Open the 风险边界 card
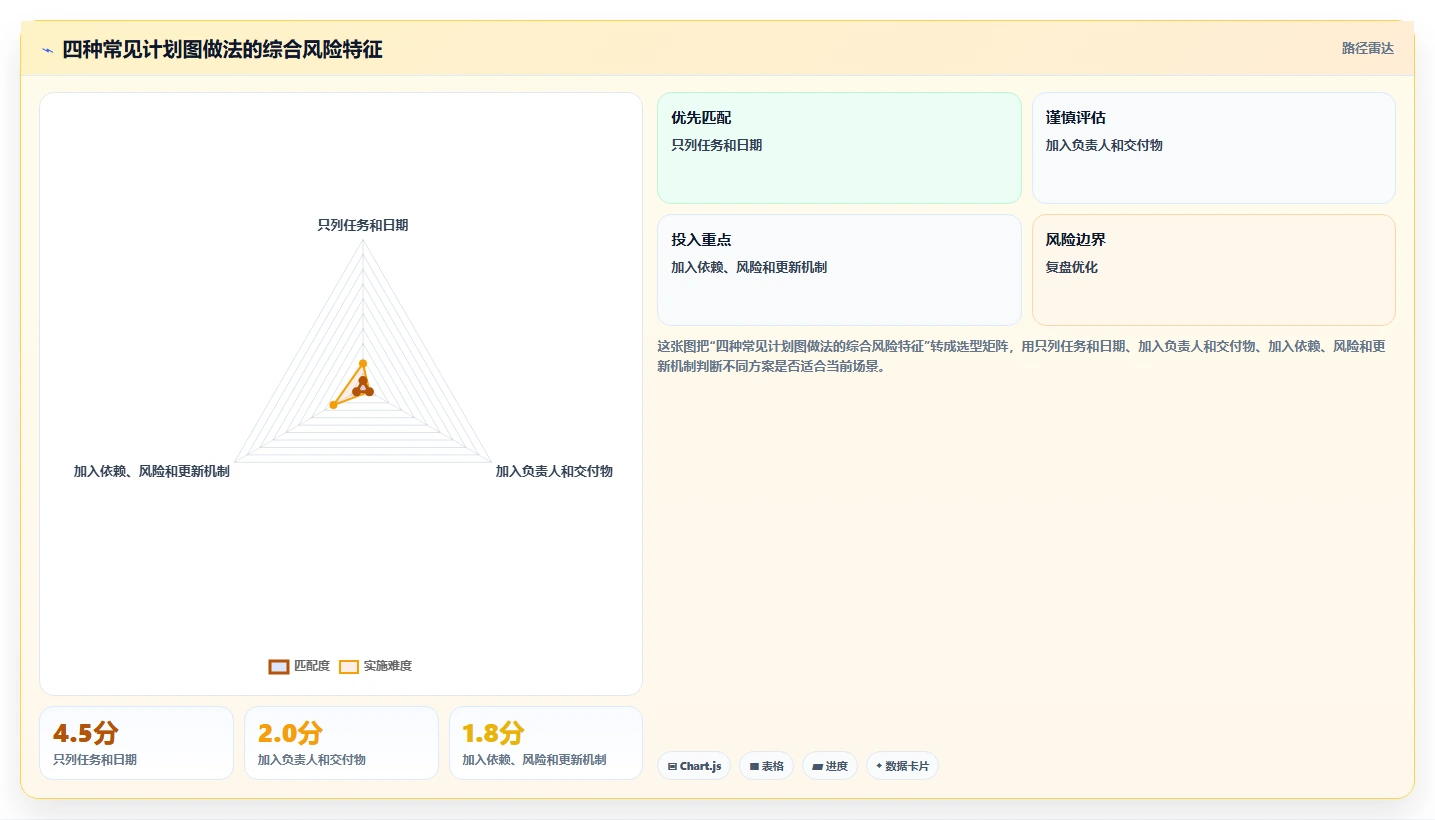The width and height of the screenshot is (1435, 820). tap(1213, 270)
